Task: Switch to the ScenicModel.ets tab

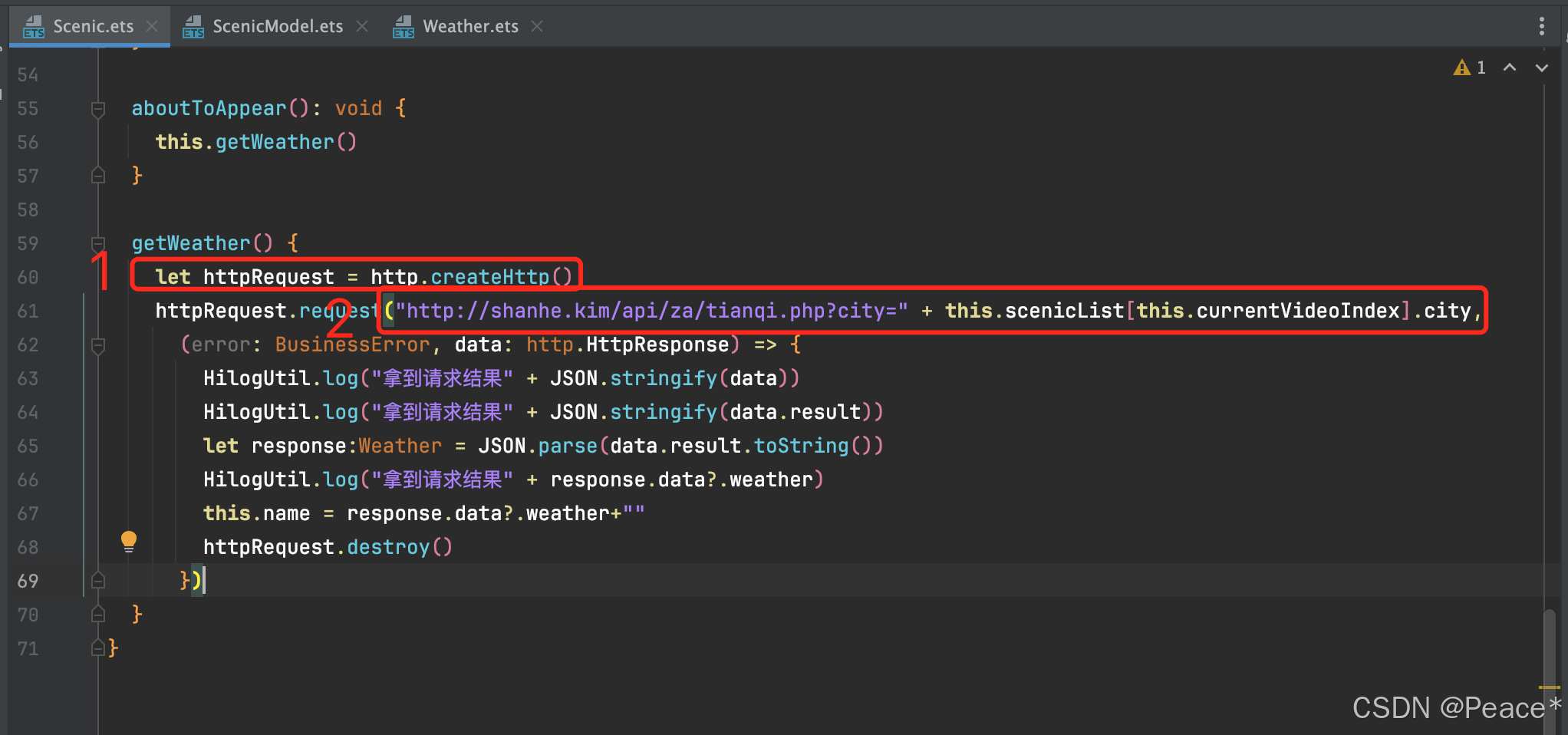Action: point(276,25)
